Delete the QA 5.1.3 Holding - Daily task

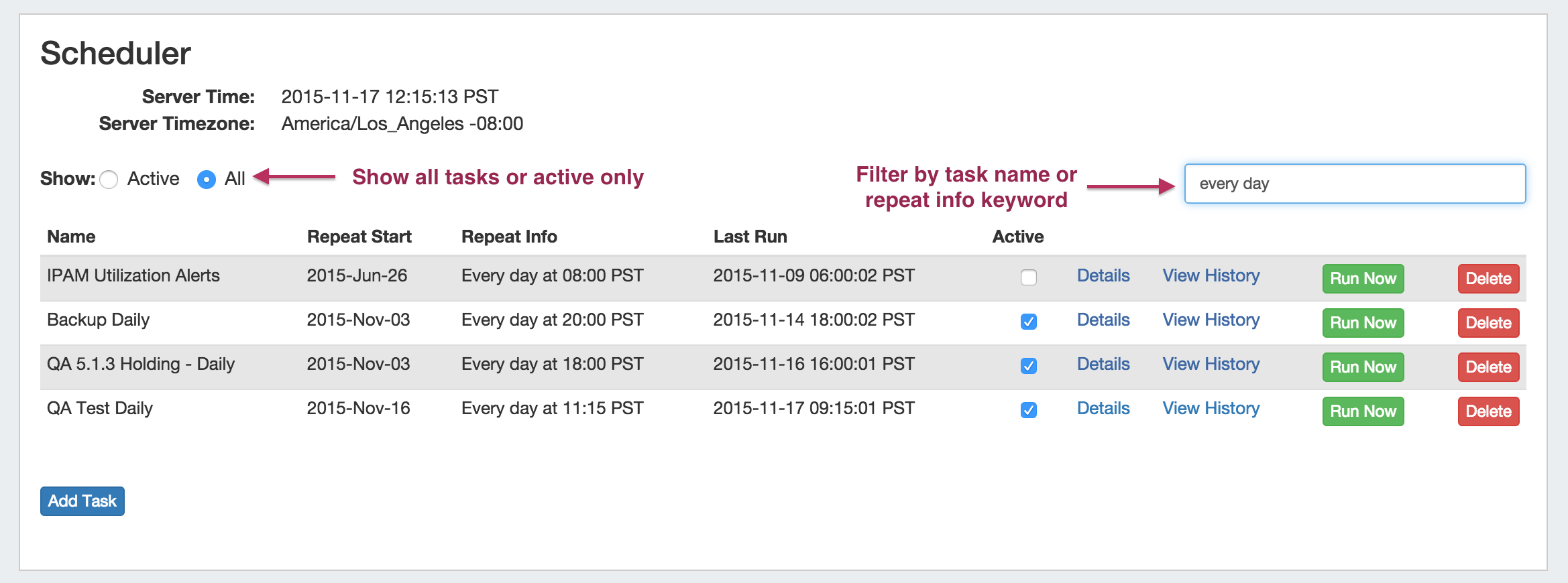tap(1488, 367)
